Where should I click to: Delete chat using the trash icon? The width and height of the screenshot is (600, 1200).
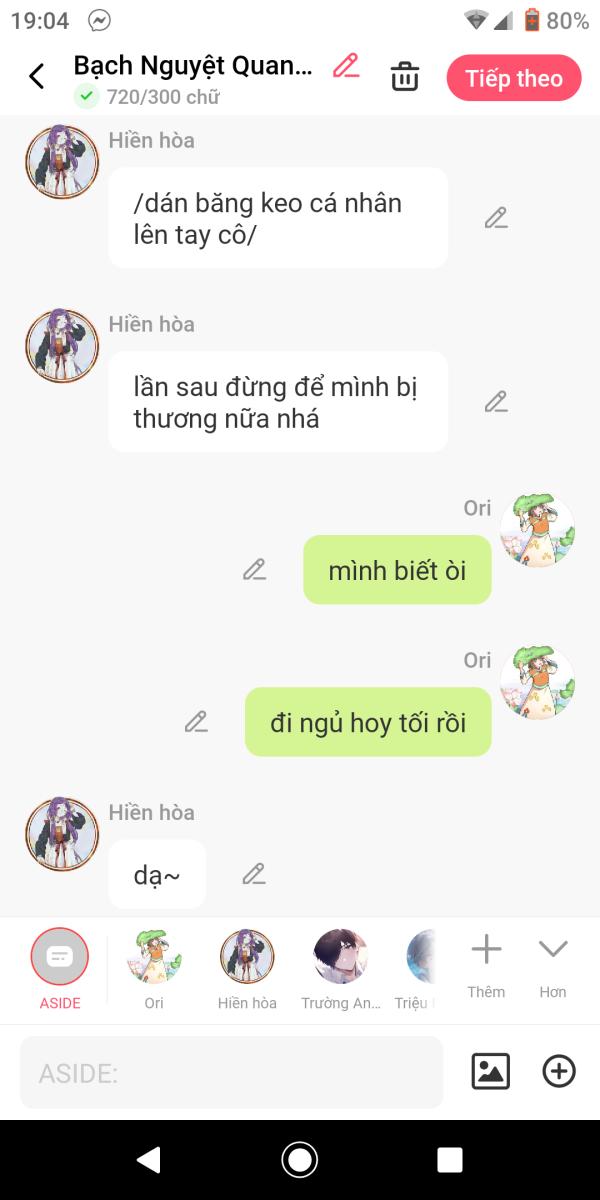[405, 77]
